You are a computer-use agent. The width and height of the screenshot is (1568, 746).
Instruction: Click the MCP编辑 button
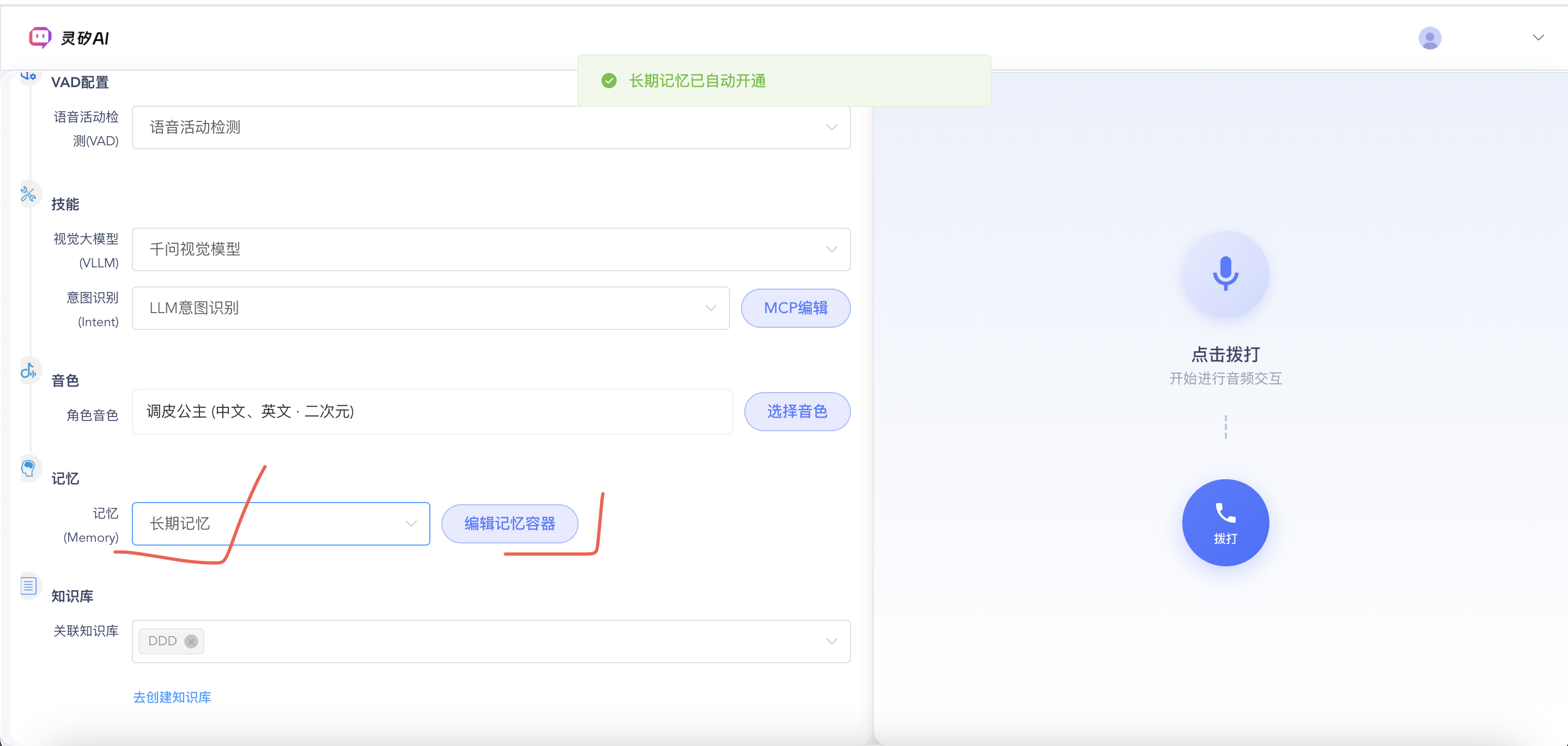point(795,308)
